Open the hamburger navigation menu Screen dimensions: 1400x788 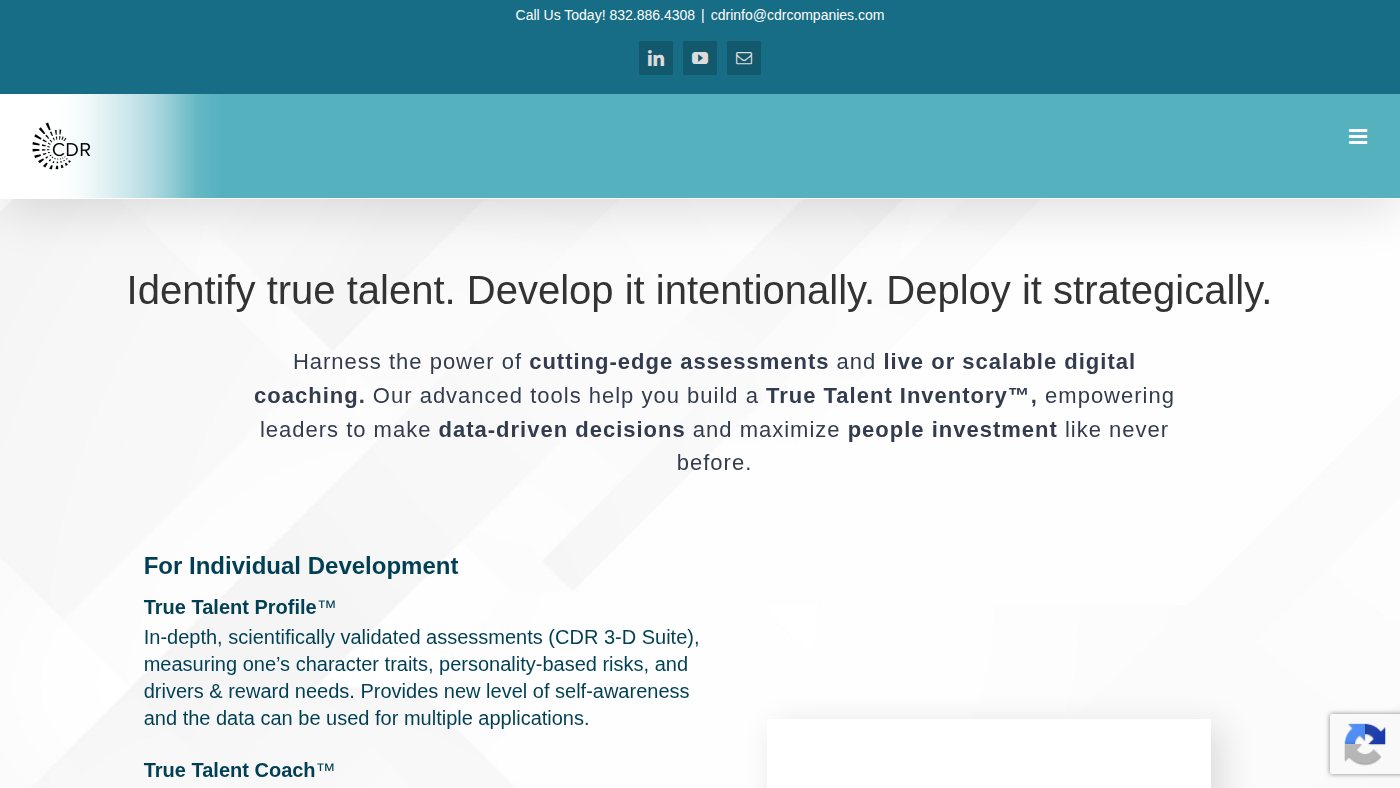1358,137
